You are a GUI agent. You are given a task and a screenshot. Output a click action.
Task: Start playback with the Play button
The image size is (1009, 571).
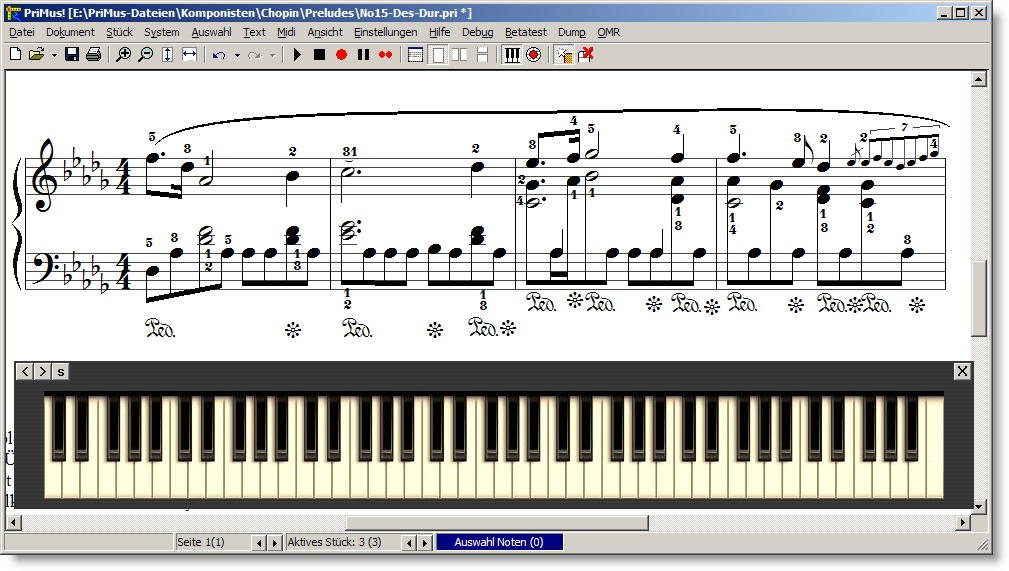point(297,54)
